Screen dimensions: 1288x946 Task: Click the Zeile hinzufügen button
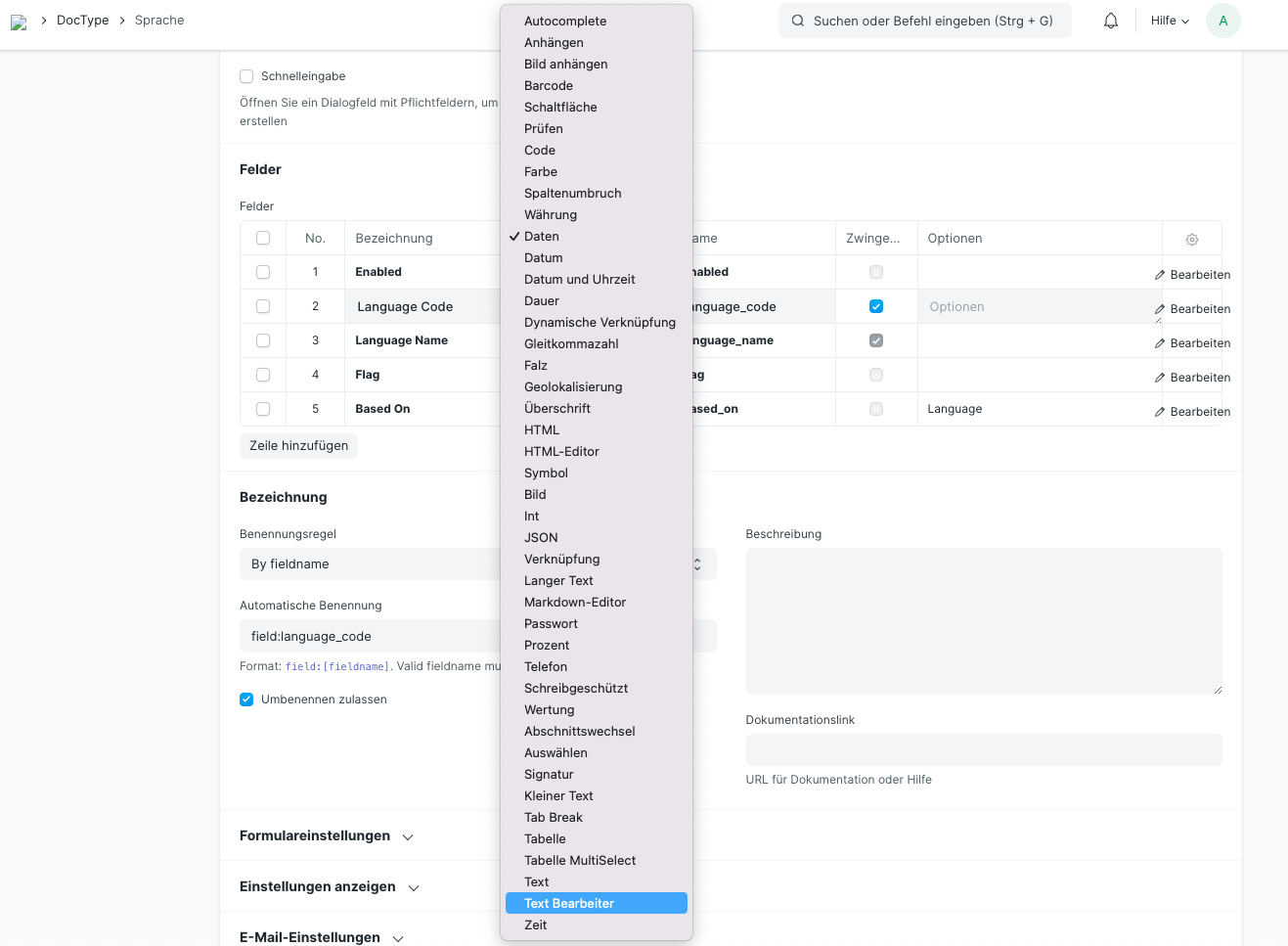[299, 446]
